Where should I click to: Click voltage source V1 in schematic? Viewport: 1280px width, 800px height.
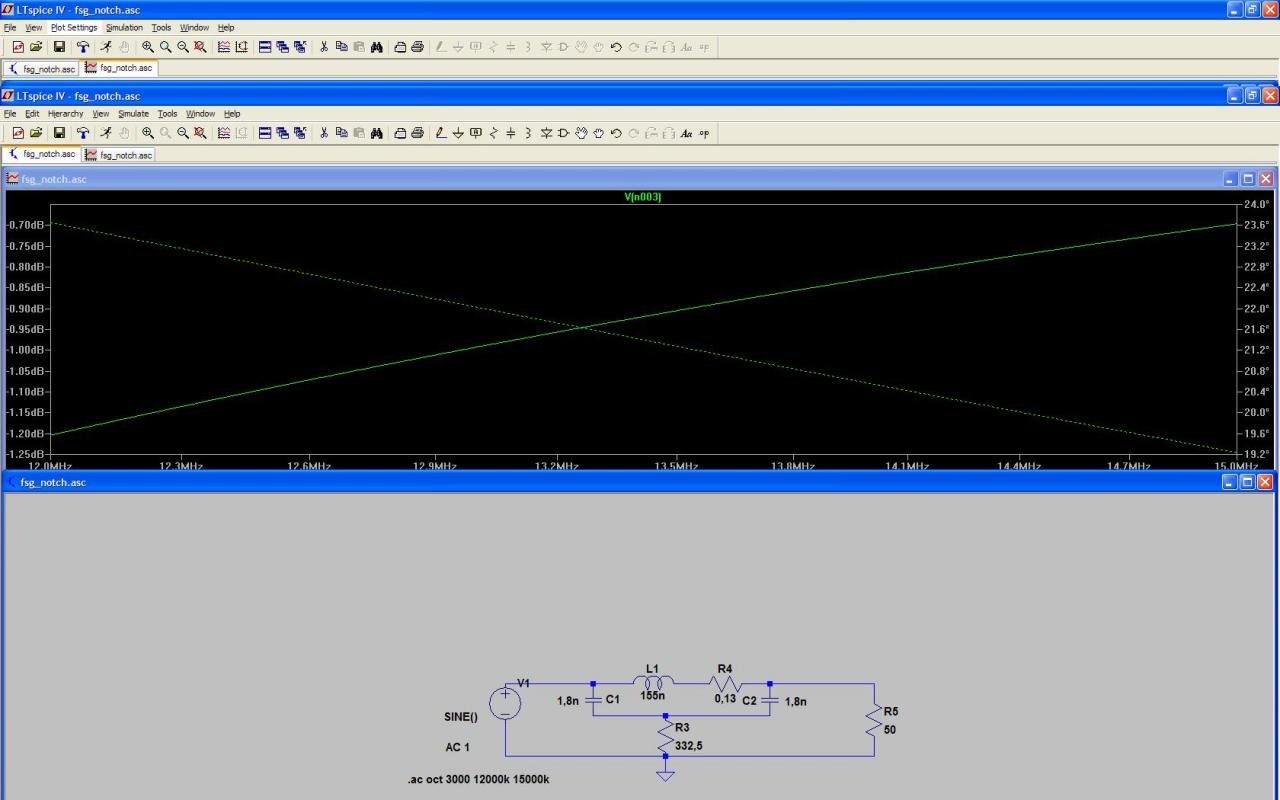(505, 703)
